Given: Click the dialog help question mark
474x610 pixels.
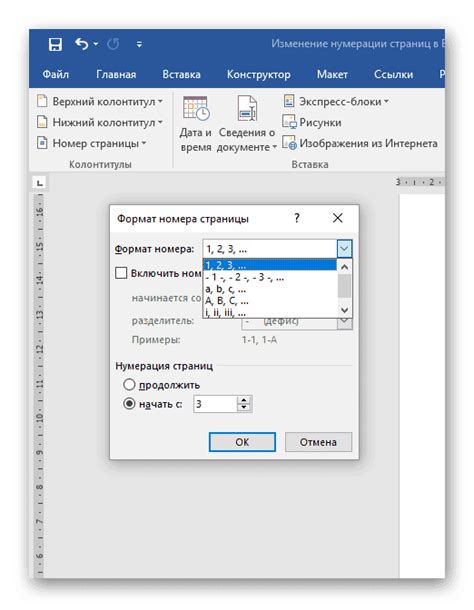Looking at the screenshot, I should coord(297,218).
